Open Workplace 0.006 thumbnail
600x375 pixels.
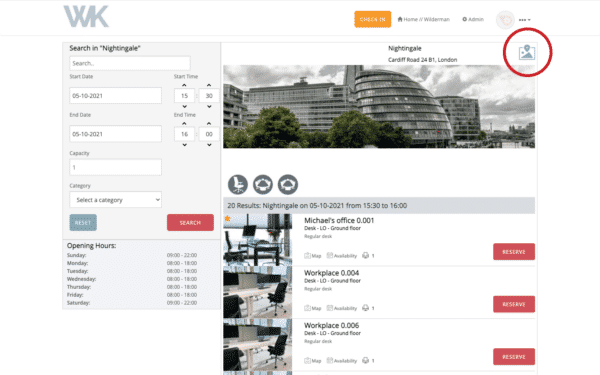258,345
